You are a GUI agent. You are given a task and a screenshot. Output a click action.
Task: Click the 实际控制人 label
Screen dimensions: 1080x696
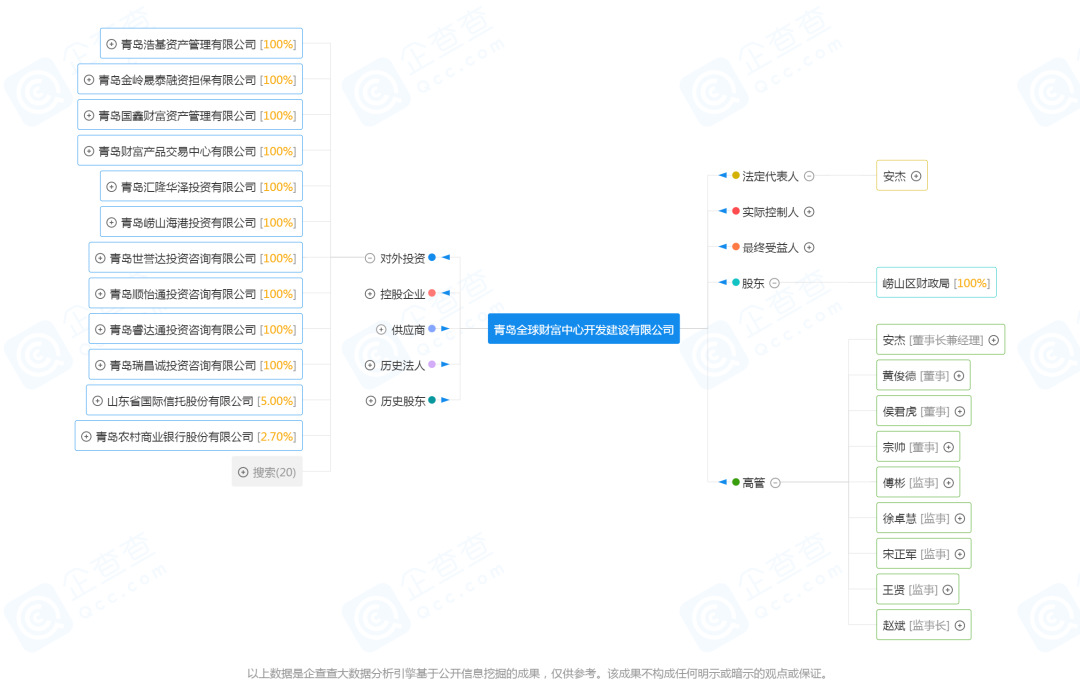(x=770, y=212)
